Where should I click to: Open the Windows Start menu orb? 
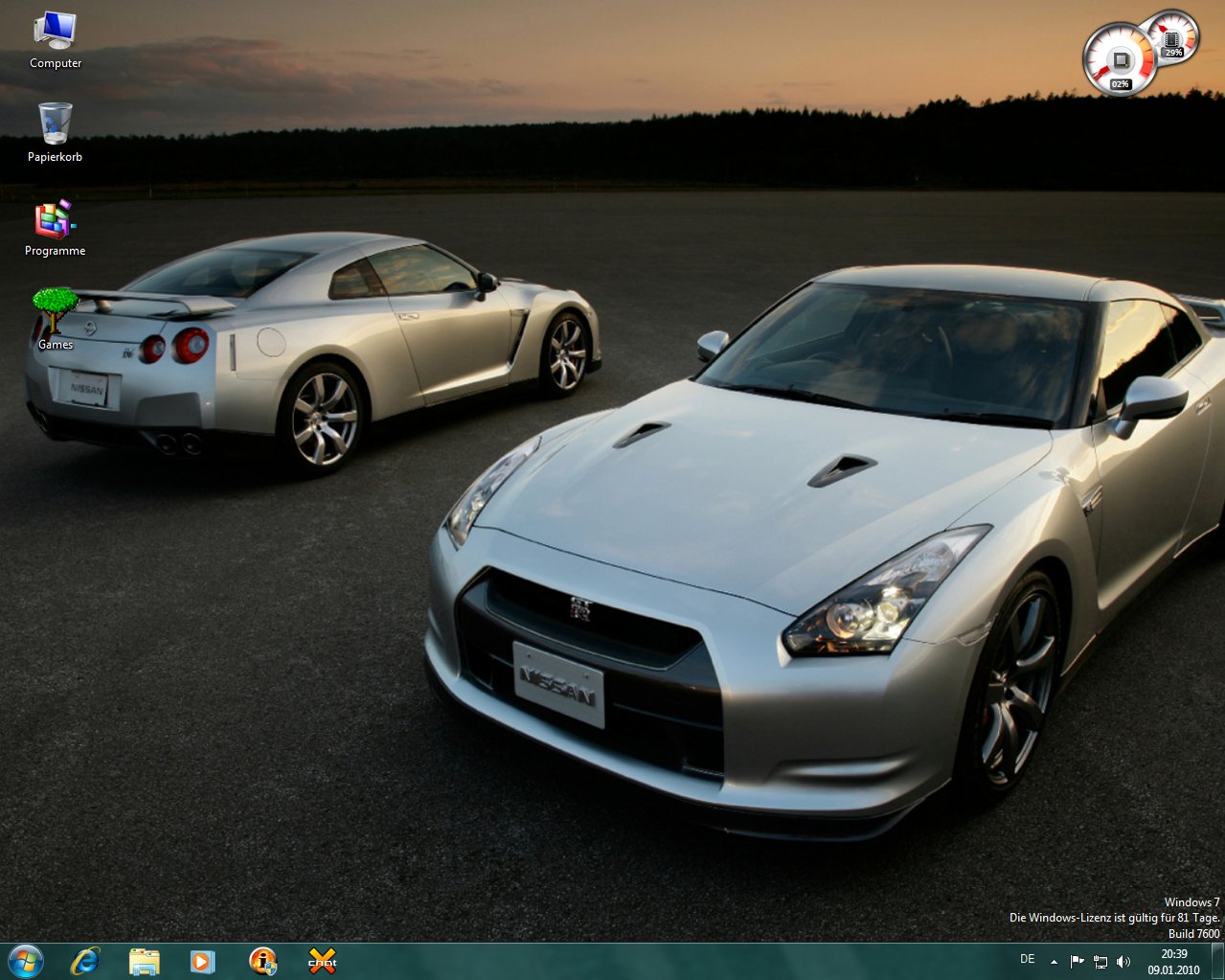pos(26,961)
